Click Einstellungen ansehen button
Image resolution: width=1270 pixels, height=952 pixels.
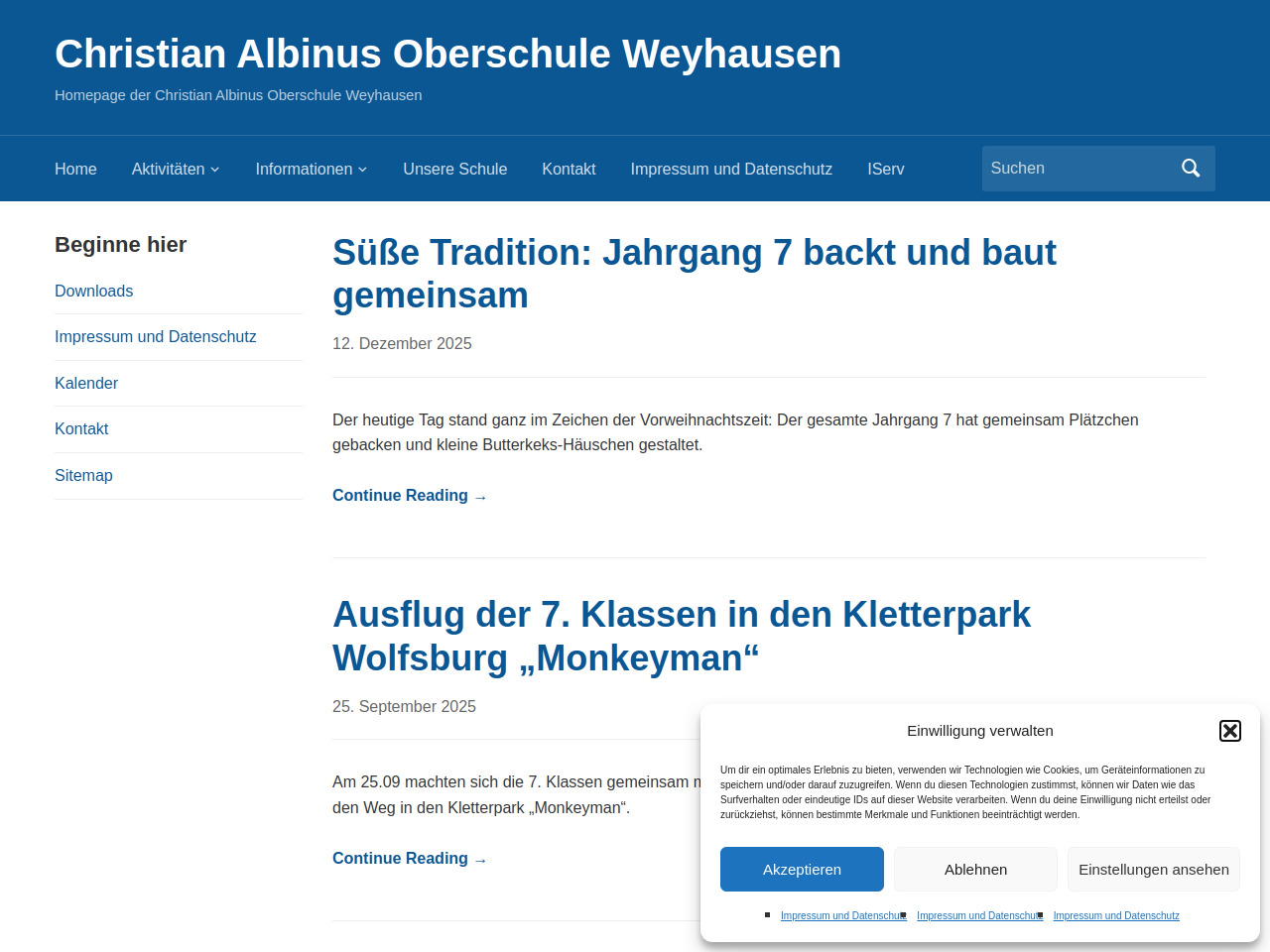click(x=1153, y=870)
